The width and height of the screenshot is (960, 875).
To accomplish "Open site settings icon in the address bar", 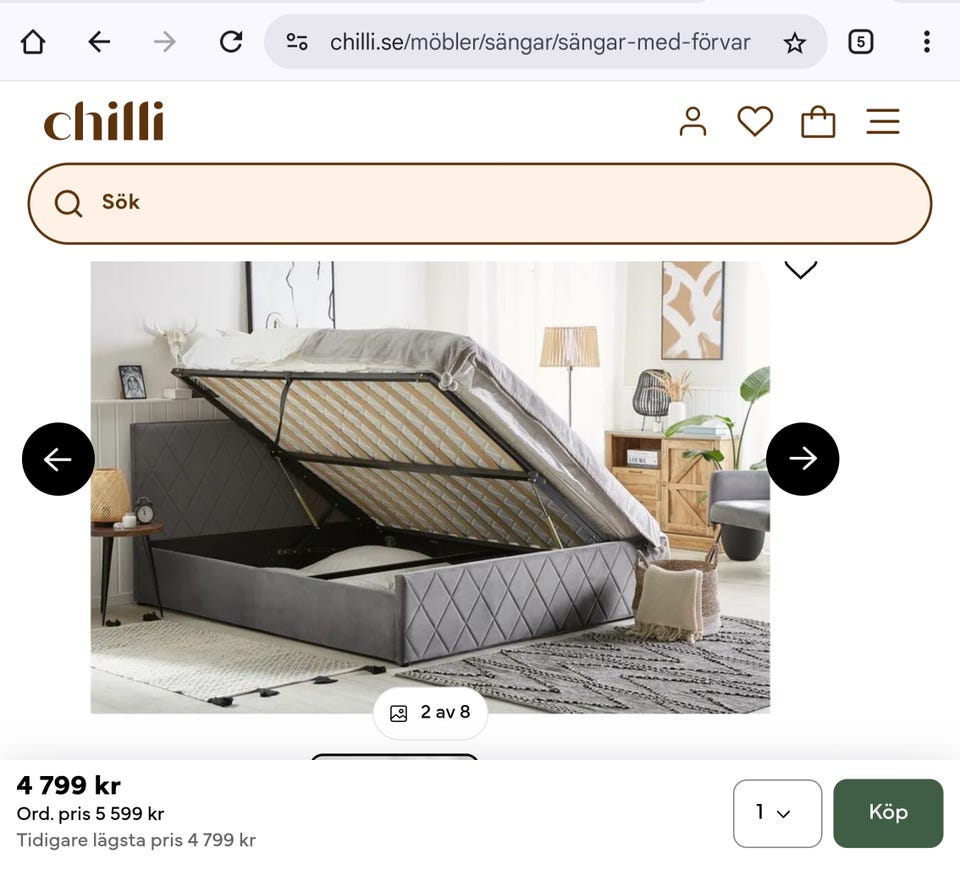I will tap(297, 42).
